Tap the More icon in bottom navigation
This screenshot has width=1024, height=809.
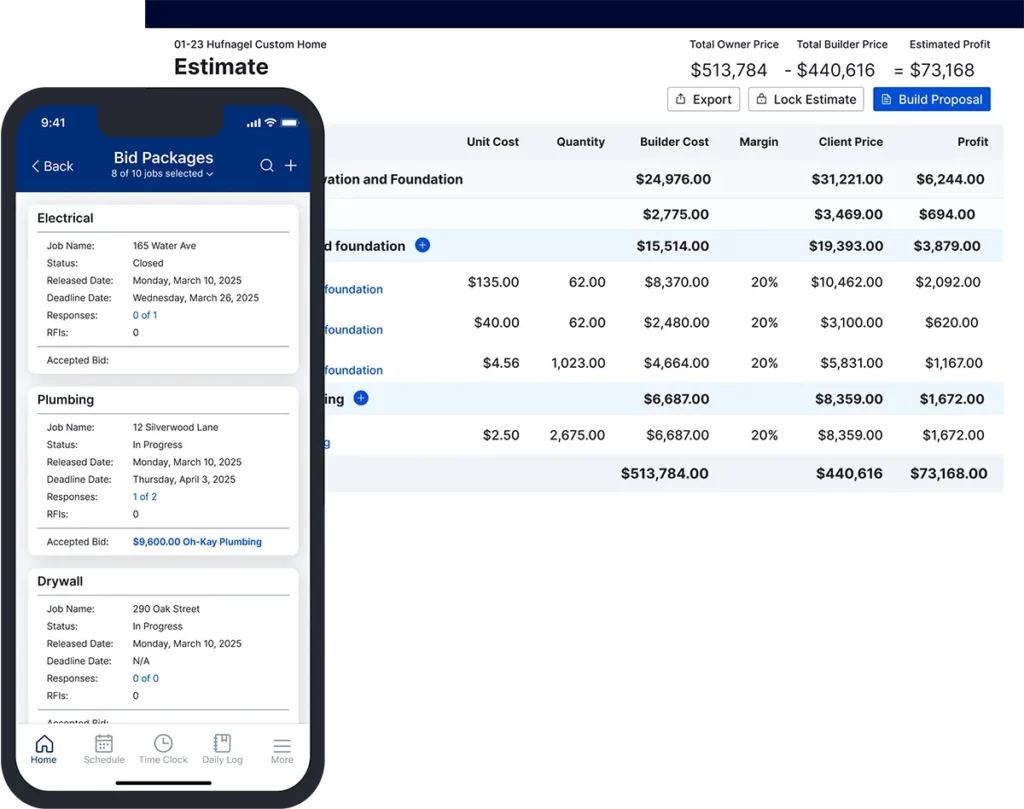click(x=281, y=748)
